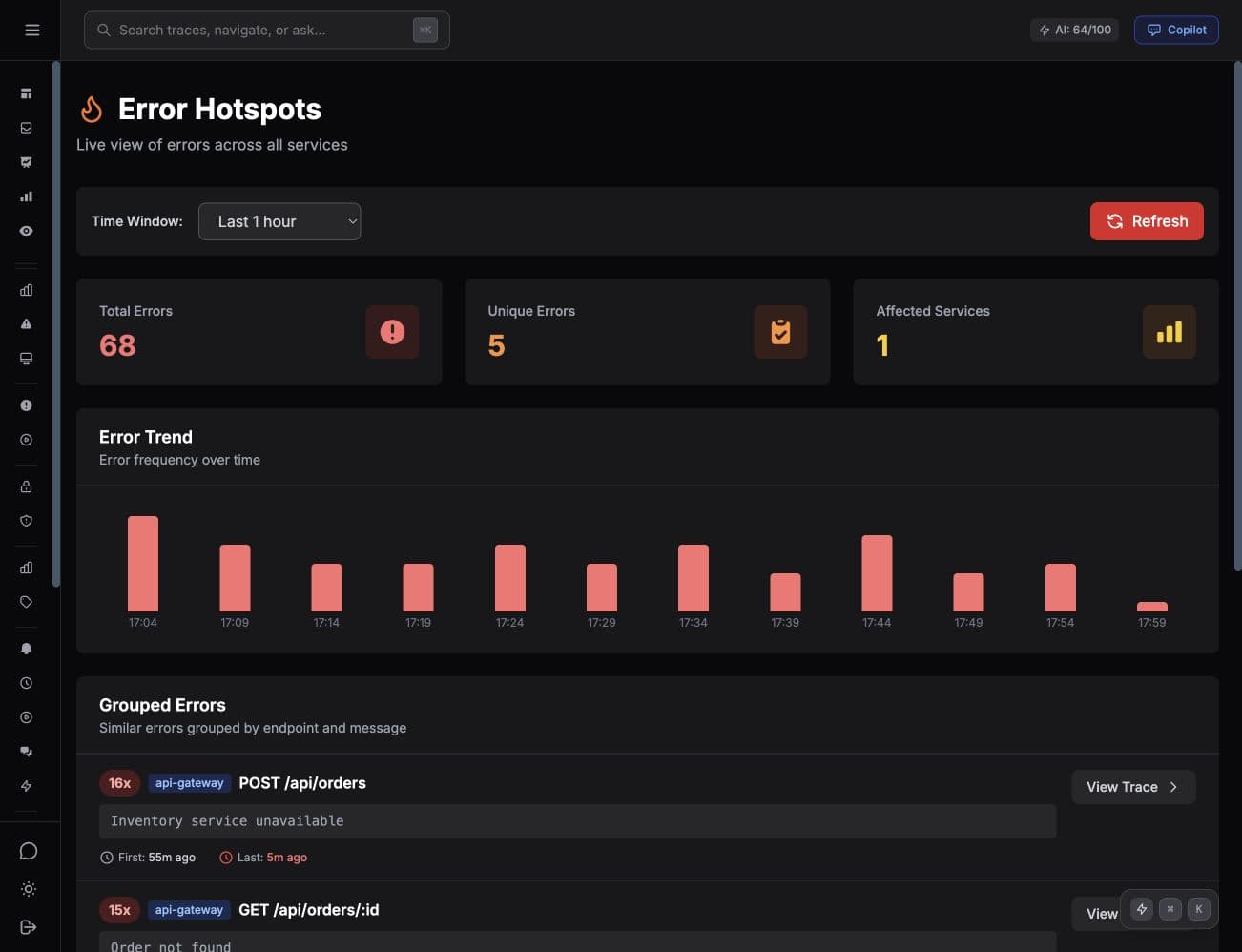Image resolution: width=1242 pixels, height=952 pixels.
Task: Click the Total Errors value 68
Action: 117,345
